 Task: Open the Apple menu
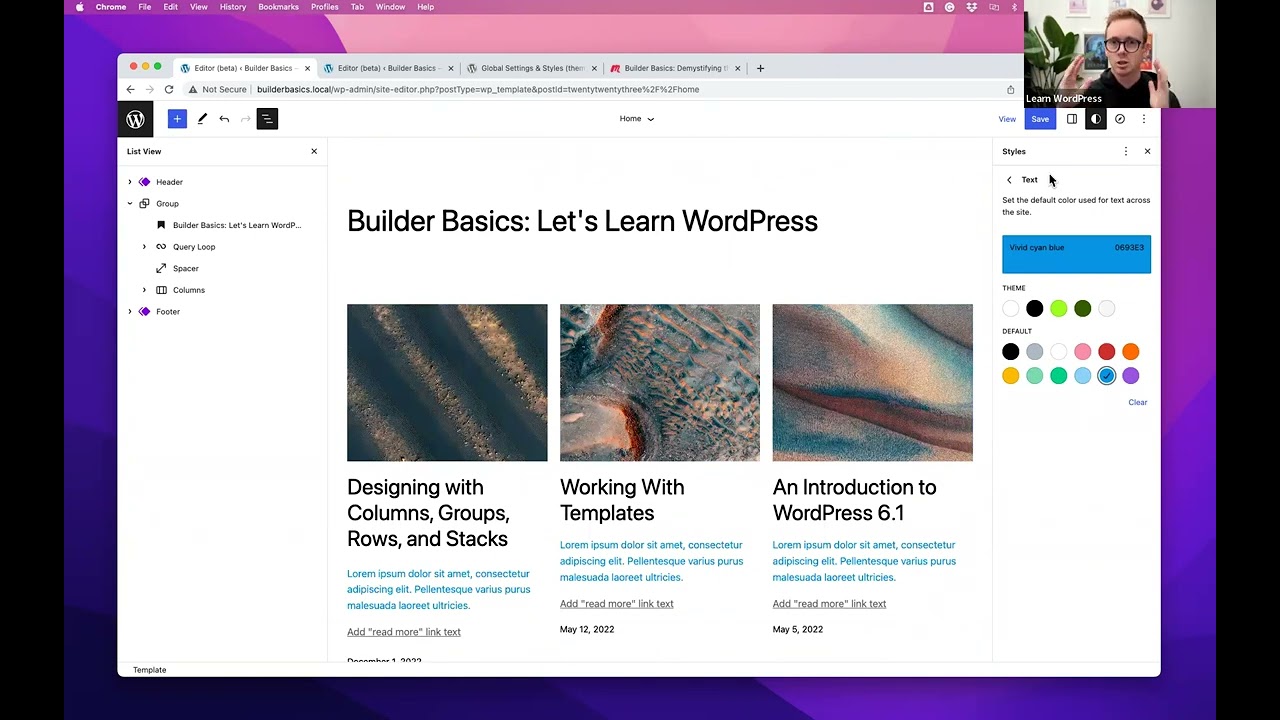point(80,7)
